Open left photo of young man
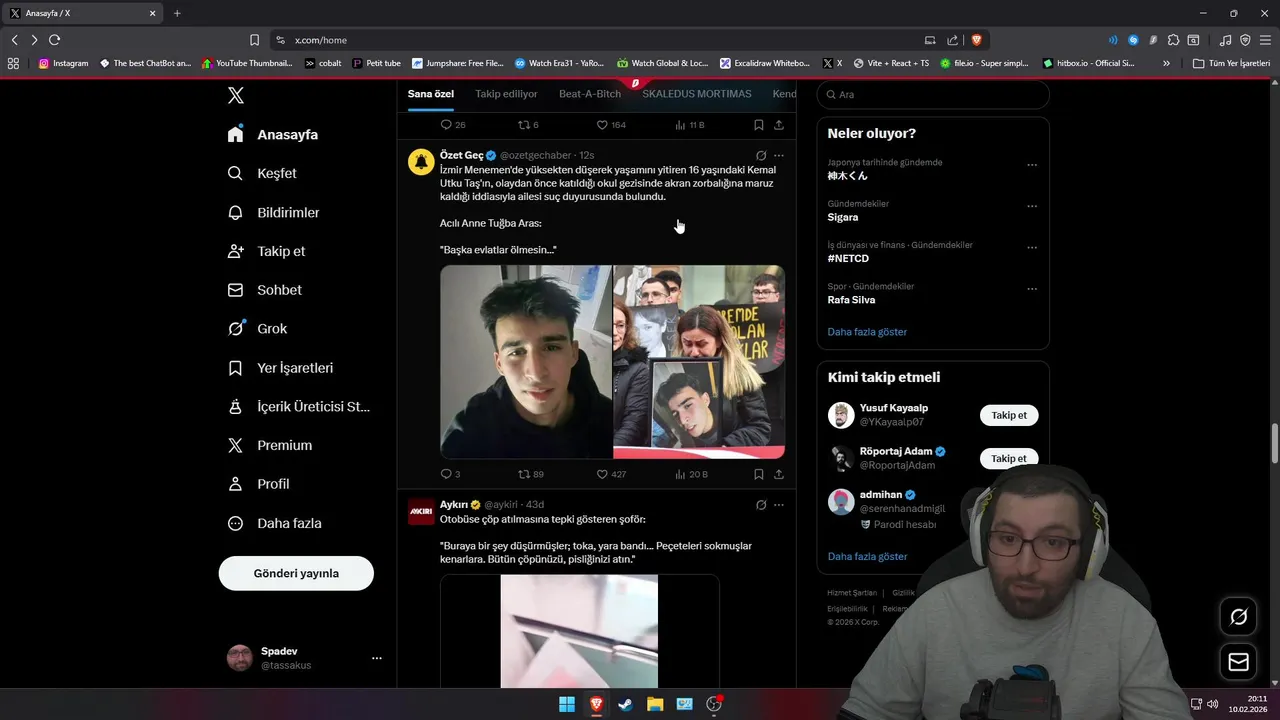1280x720 pixels. click(526, 362)
